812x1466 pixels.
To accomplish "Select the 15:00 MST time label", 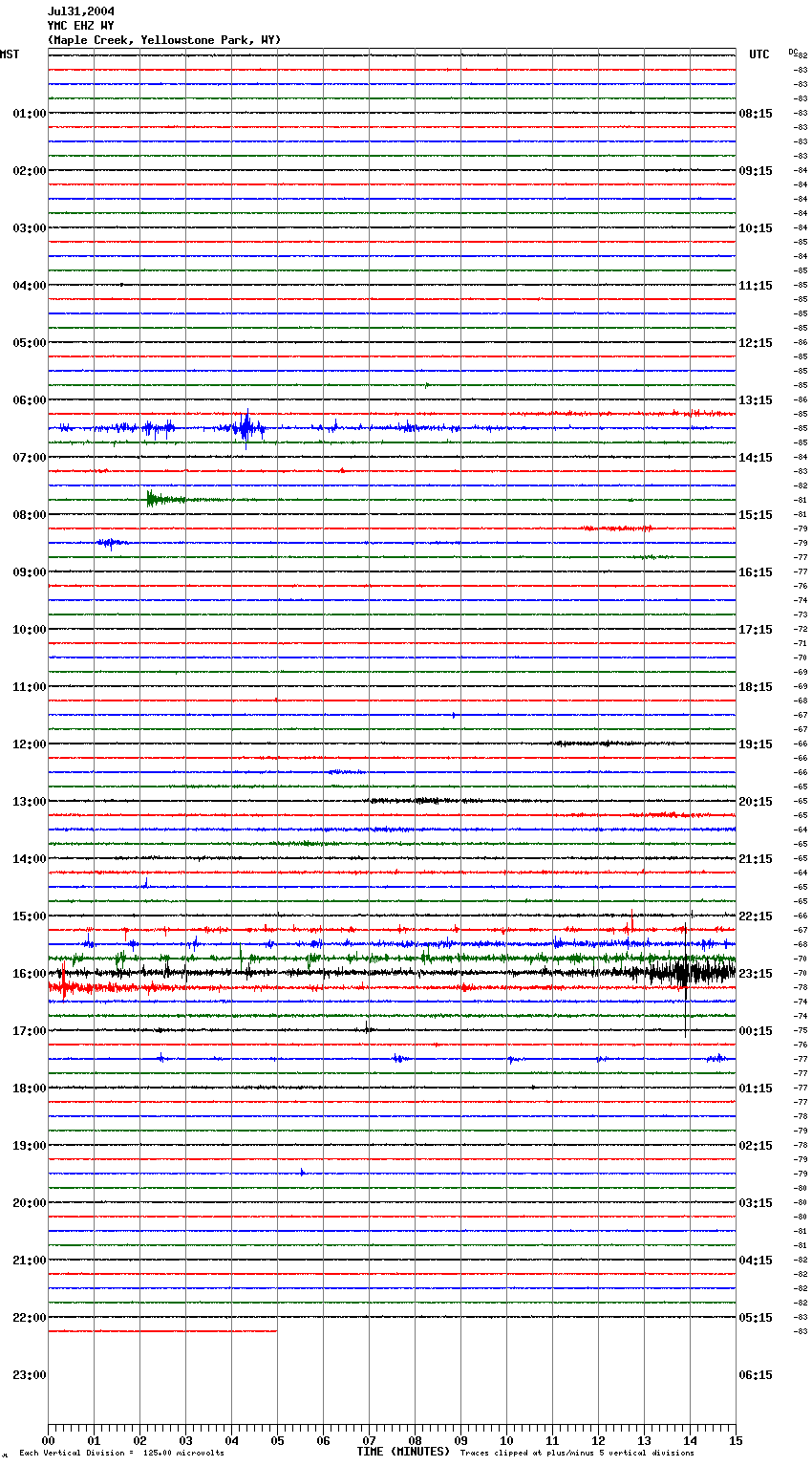I will coord(30,916).
